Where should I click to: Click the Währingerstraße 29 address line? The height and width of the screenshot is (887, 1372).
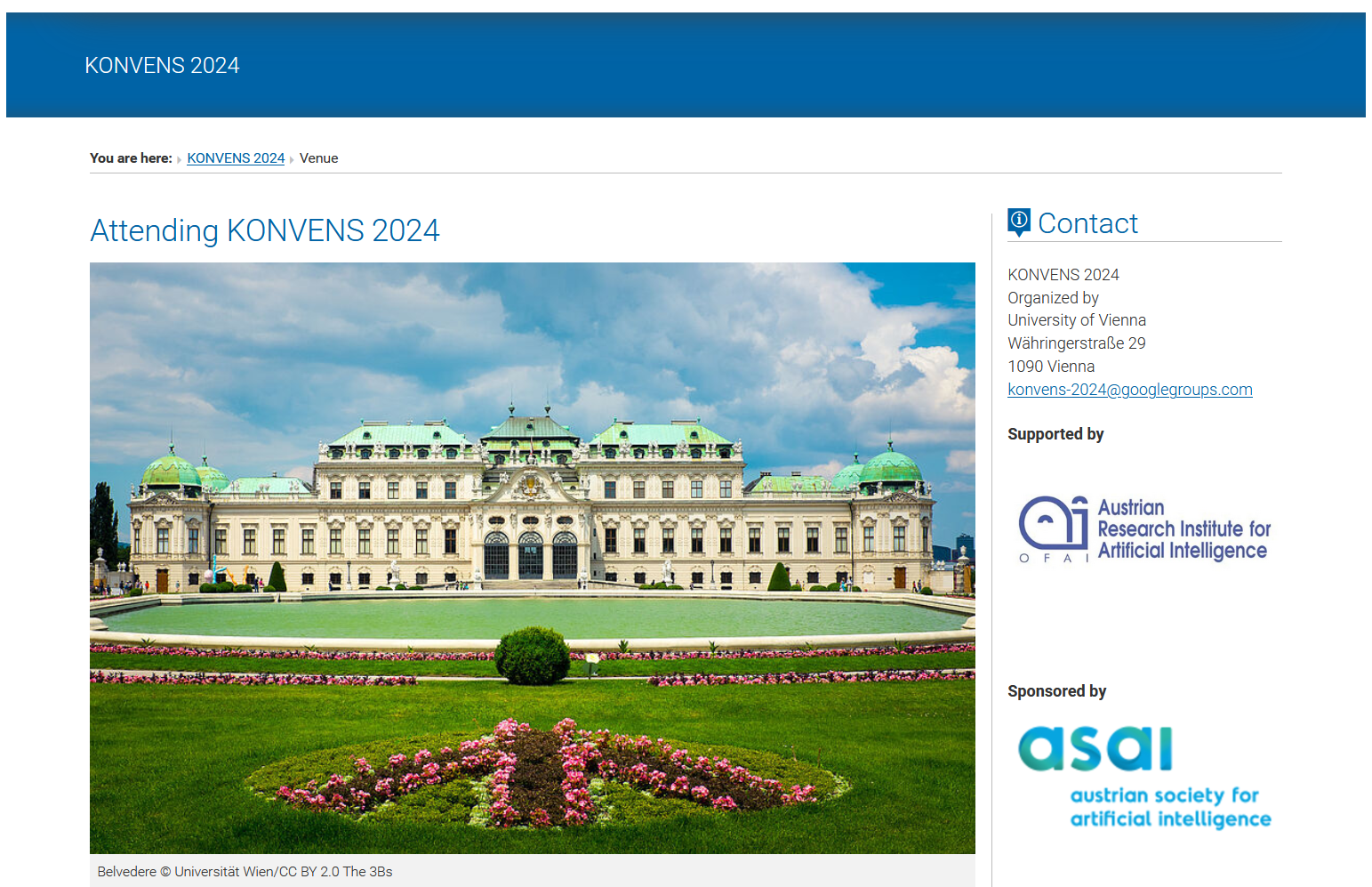pos(1077,343)
